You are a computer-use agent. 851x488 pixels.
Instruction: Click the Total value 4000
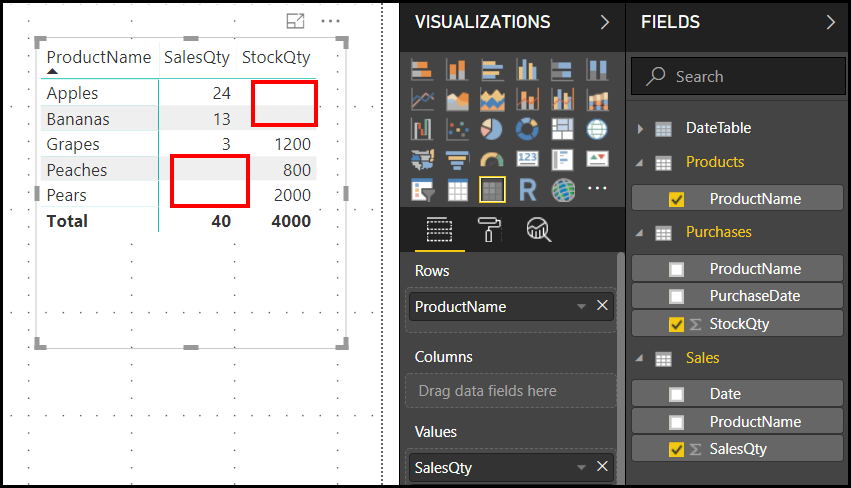[x=291, y=221]
